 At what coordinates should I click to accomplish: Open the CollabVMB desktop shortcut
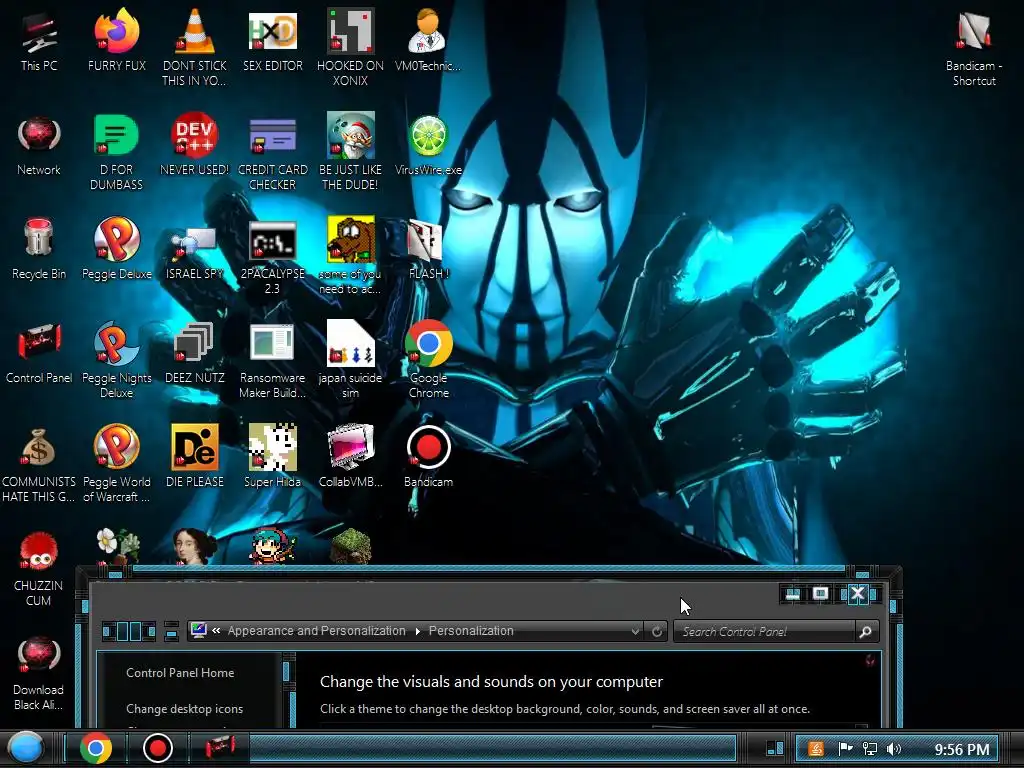click(350, 457)
